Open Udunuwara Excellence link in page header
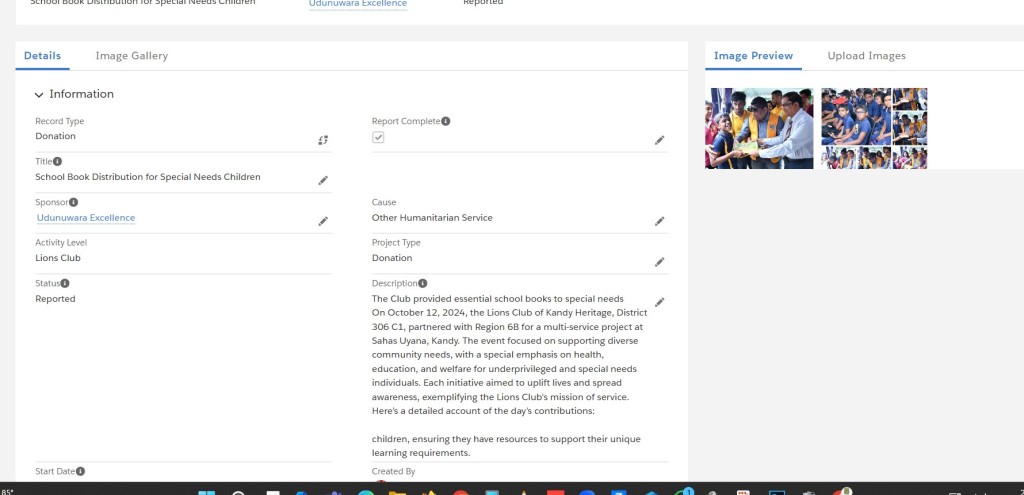This screenshot has width=1024, height=495. coord(358,4)
